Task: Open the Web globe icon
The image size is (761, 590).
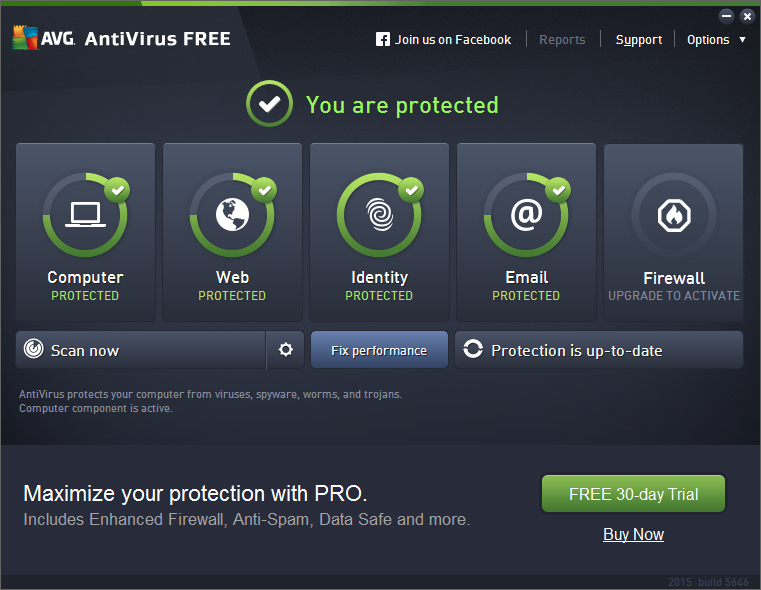Action: click(x=232, y=215)
